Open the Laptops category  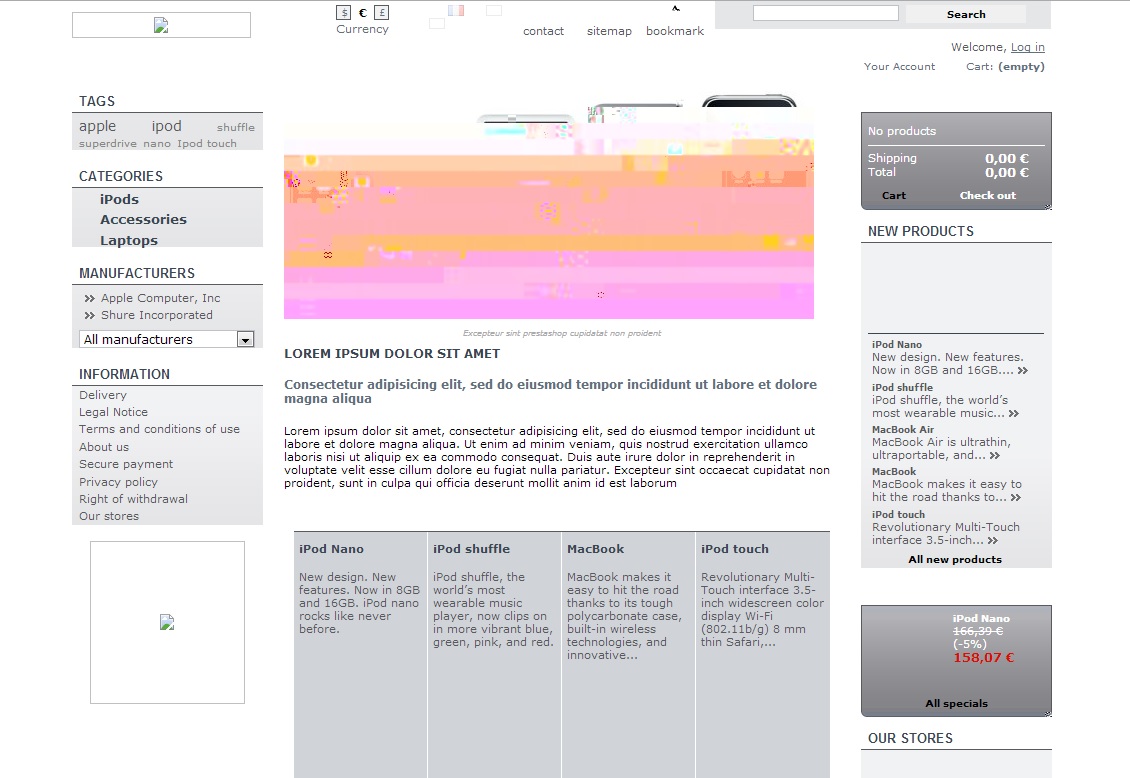(x=129, y=241)
